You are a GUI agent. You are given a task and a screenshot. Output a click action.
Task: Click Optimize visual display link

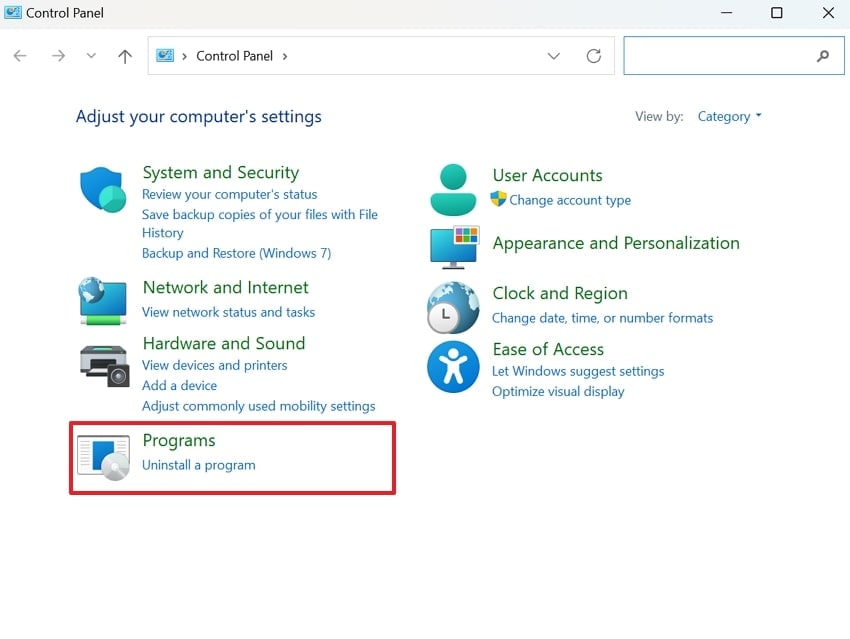click(x=558, y=391)
